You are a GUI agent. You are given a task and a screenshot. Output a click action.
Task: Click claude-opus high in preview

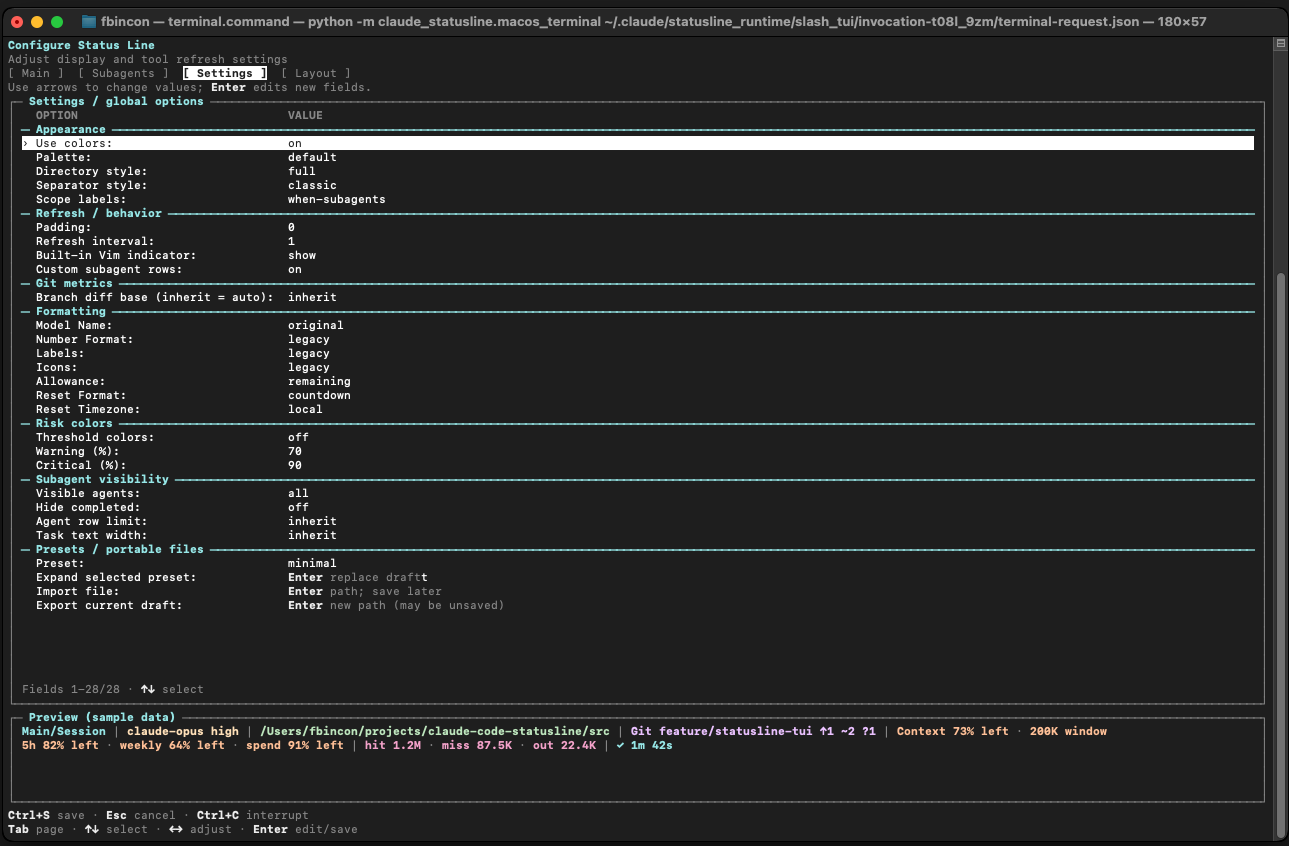(x=183, y=731)
